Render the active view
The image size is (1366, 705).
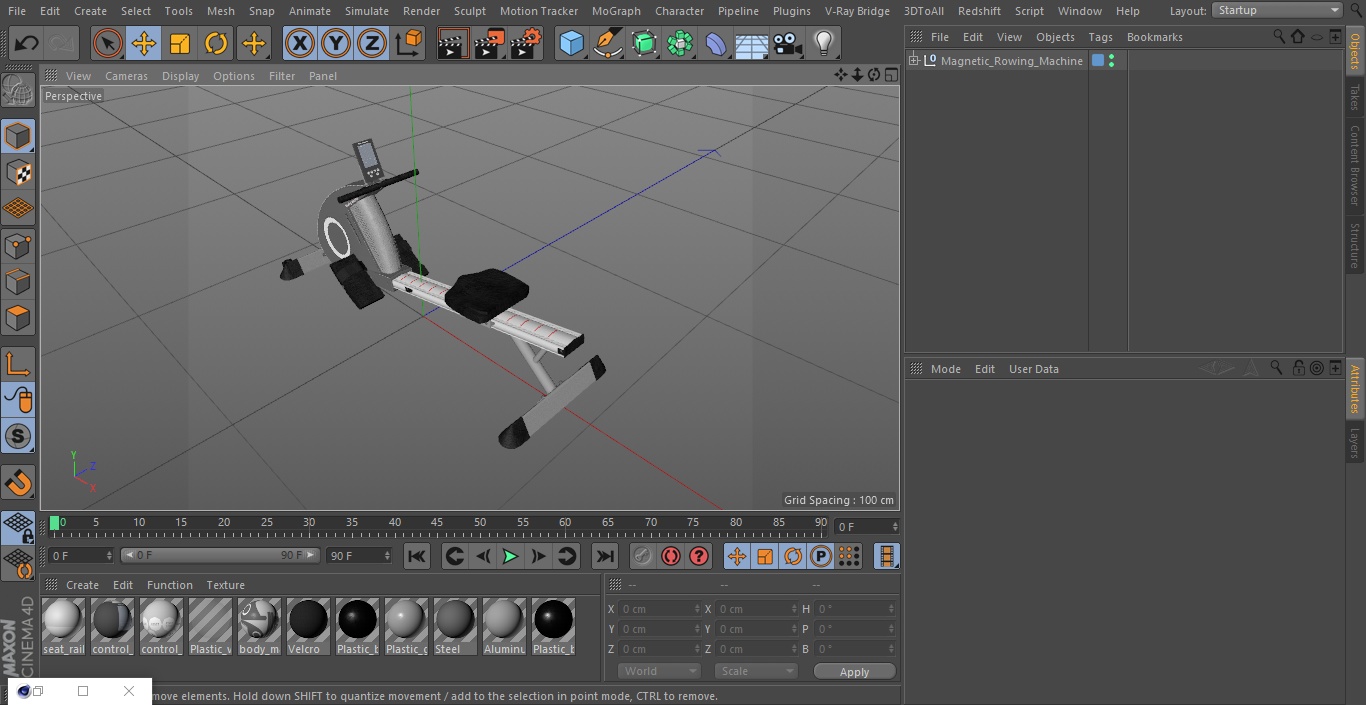click(x=453, y=44)
